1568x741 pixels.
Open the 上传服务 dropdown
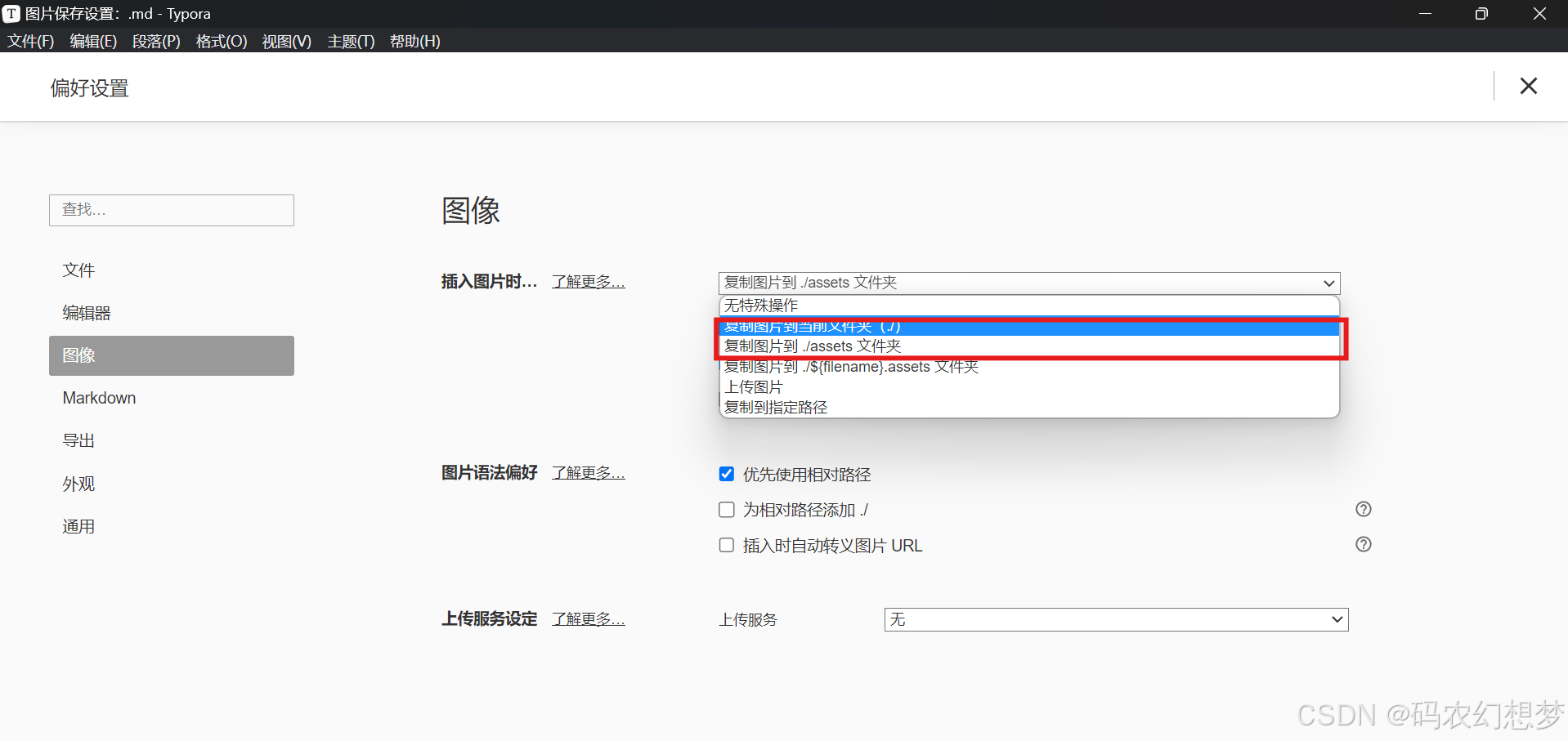[x=1116, y=619]
